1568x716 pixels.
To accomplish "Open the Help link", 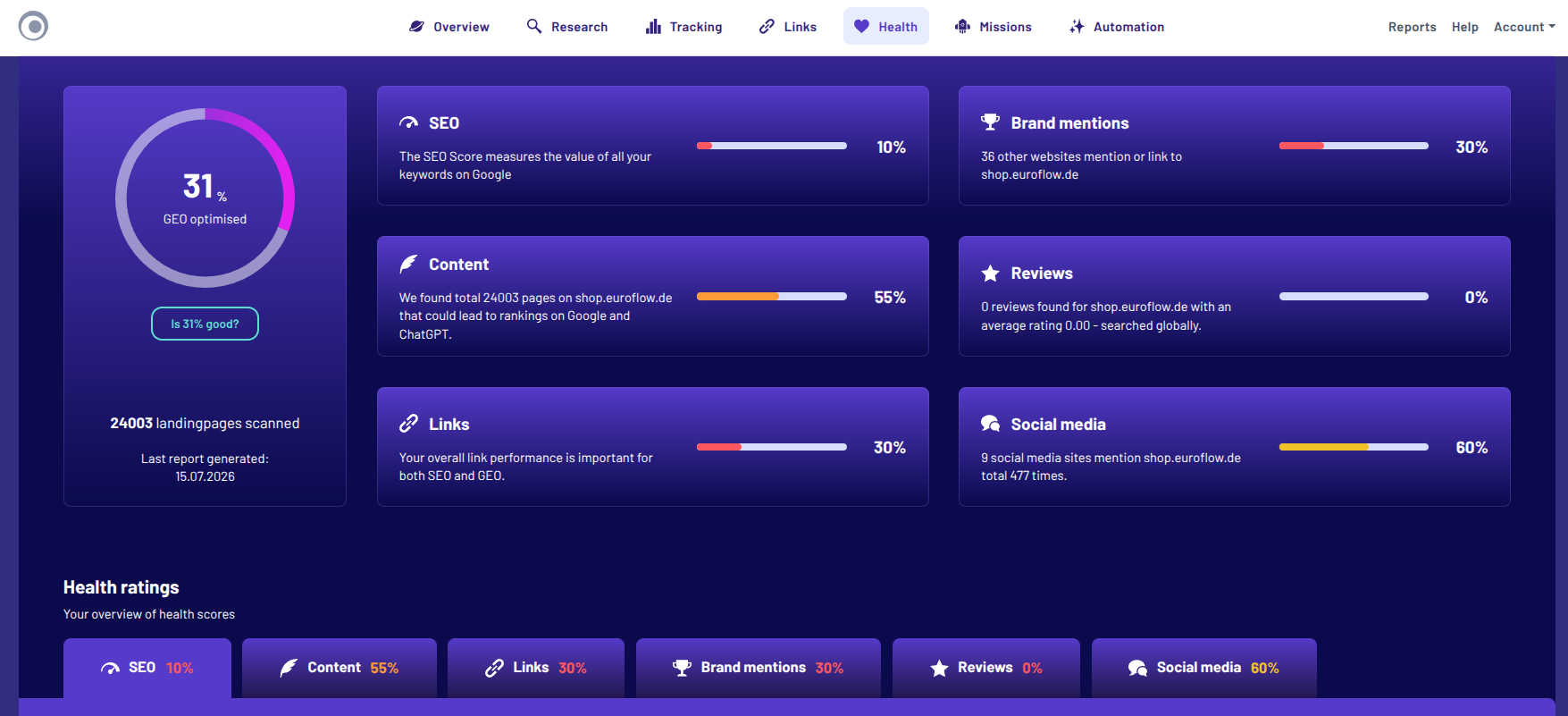I will coord(1464,27).
